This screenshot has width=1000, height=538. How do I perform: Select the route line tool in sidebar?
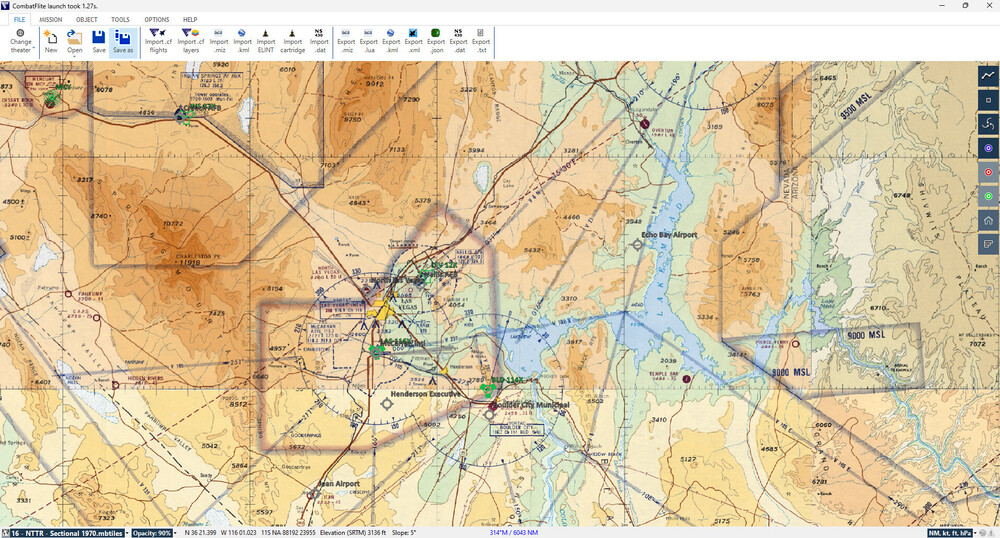(x=988, y=77)
